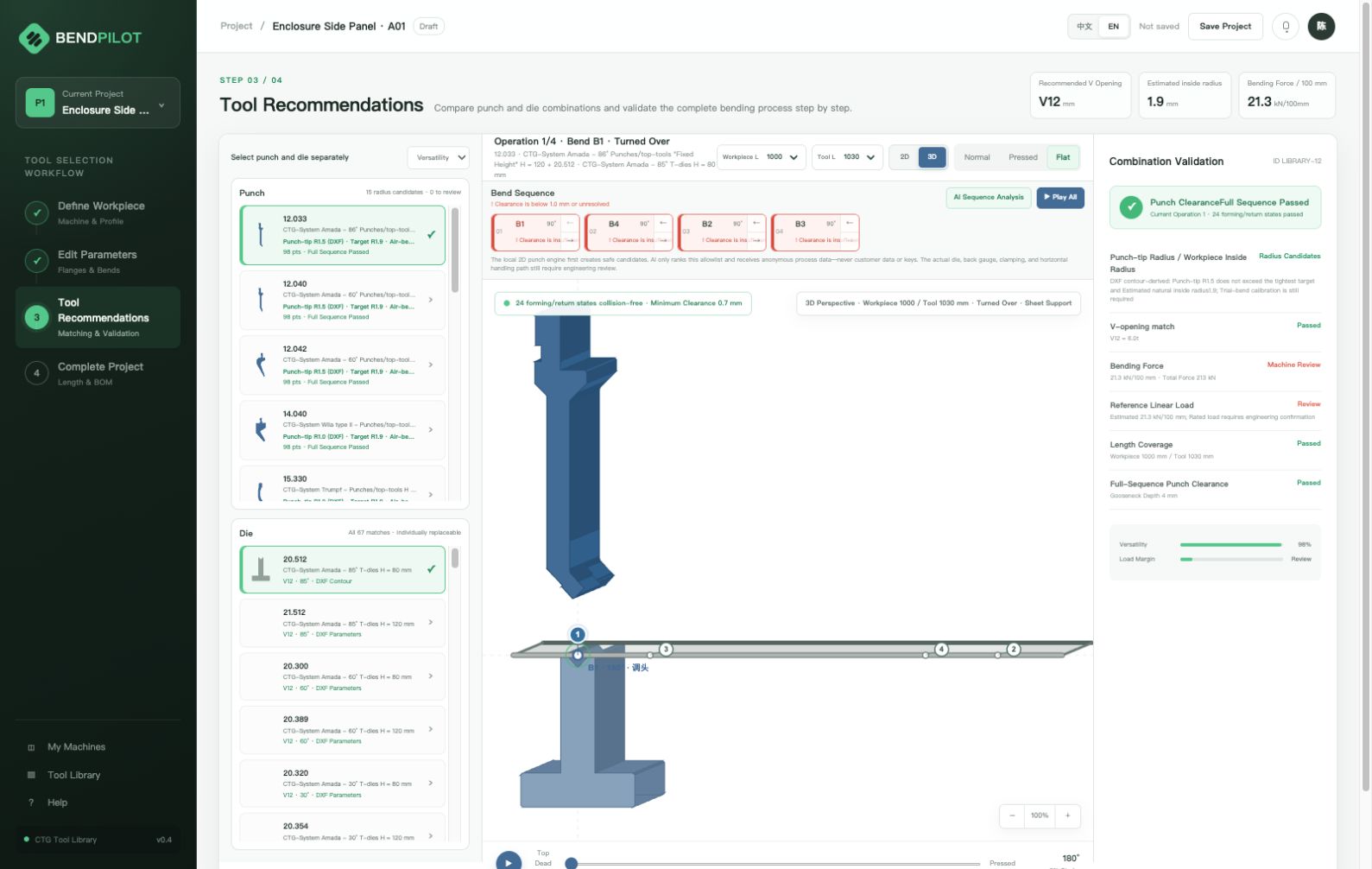Click the Play All button
This screenshot has height=869, width=1372.
1060,198
